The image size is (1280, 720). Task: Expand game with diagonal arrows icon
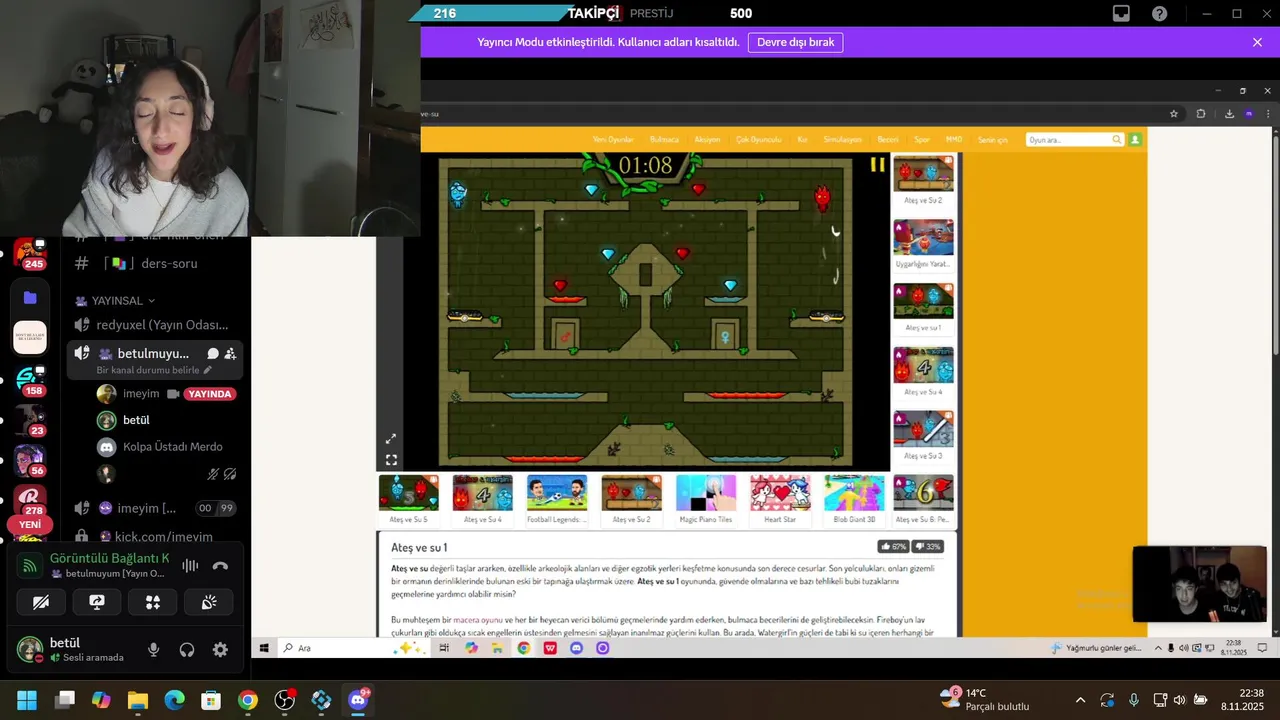[391, 438]
